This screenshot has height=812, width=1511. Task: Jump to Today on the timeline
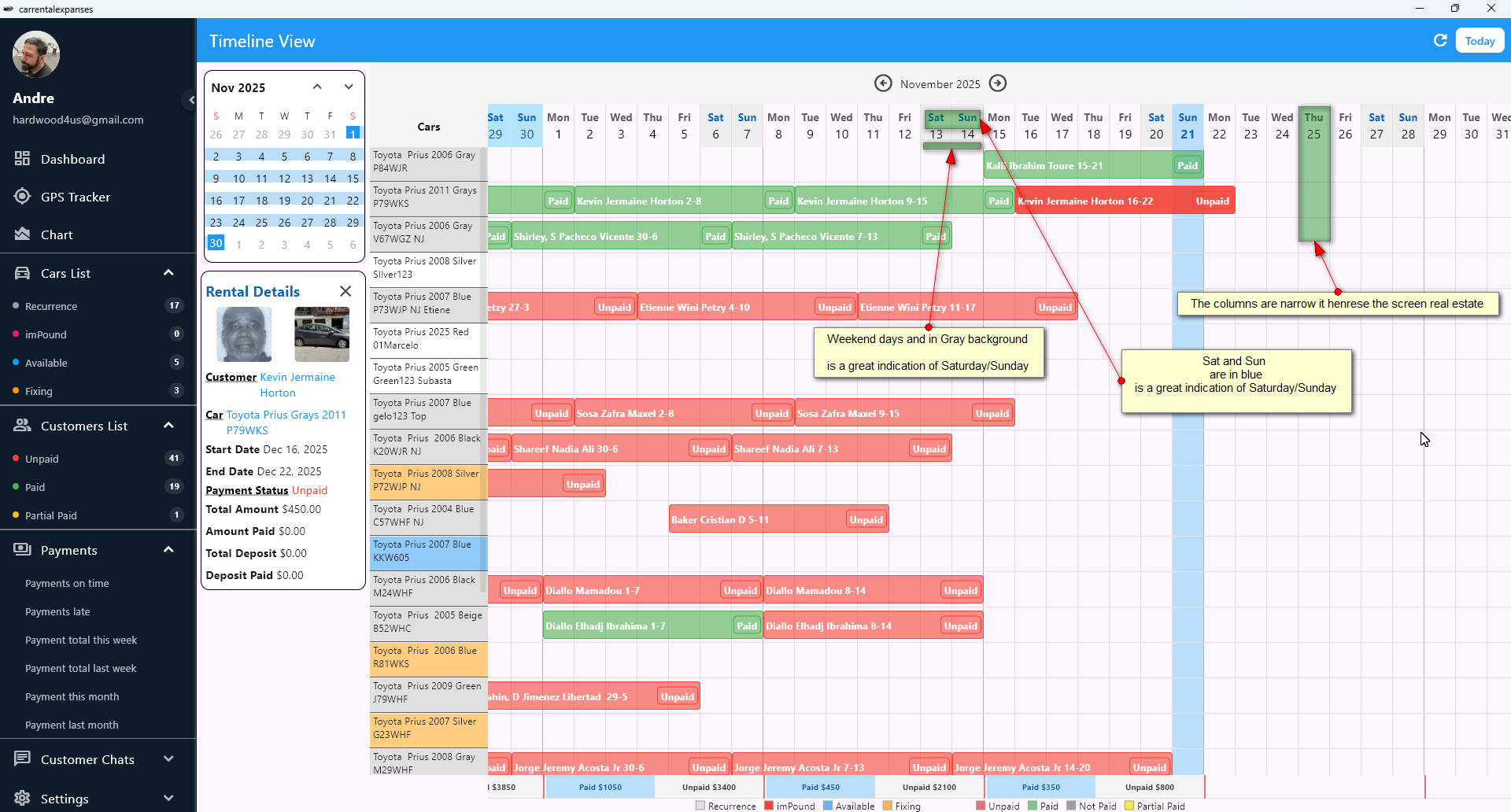(x=1480, y=41)
